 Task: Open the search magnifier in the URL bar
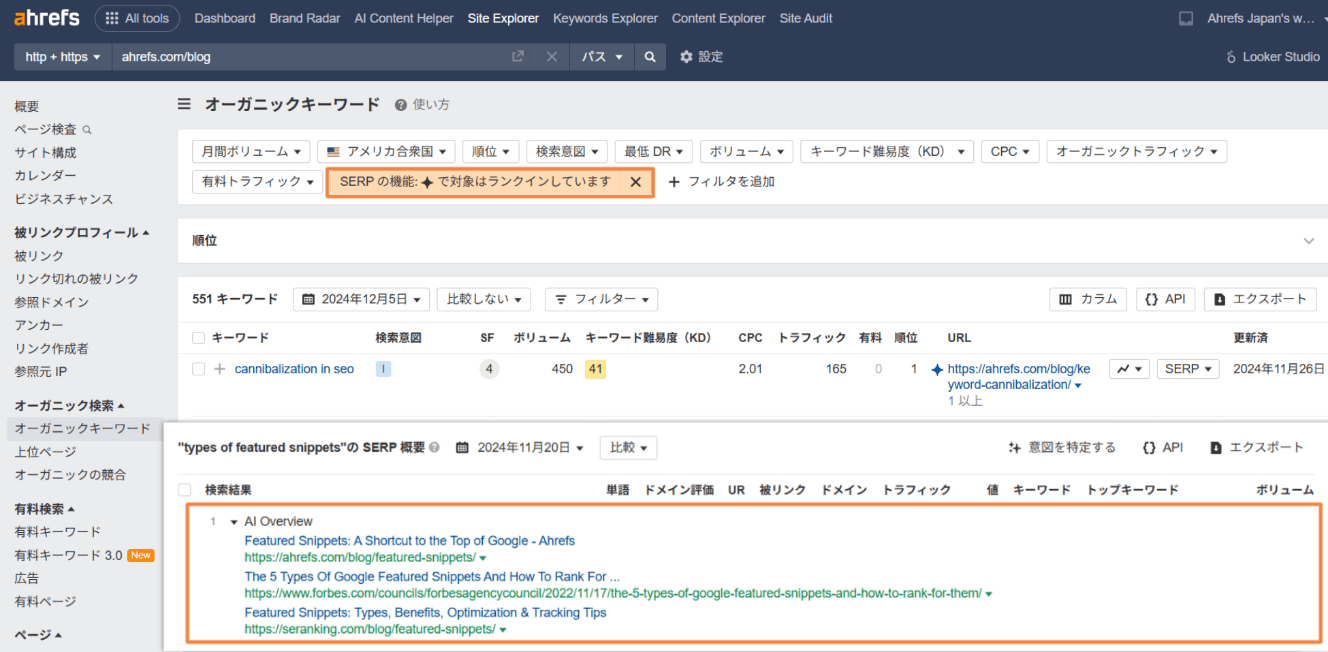coord(650,57)
